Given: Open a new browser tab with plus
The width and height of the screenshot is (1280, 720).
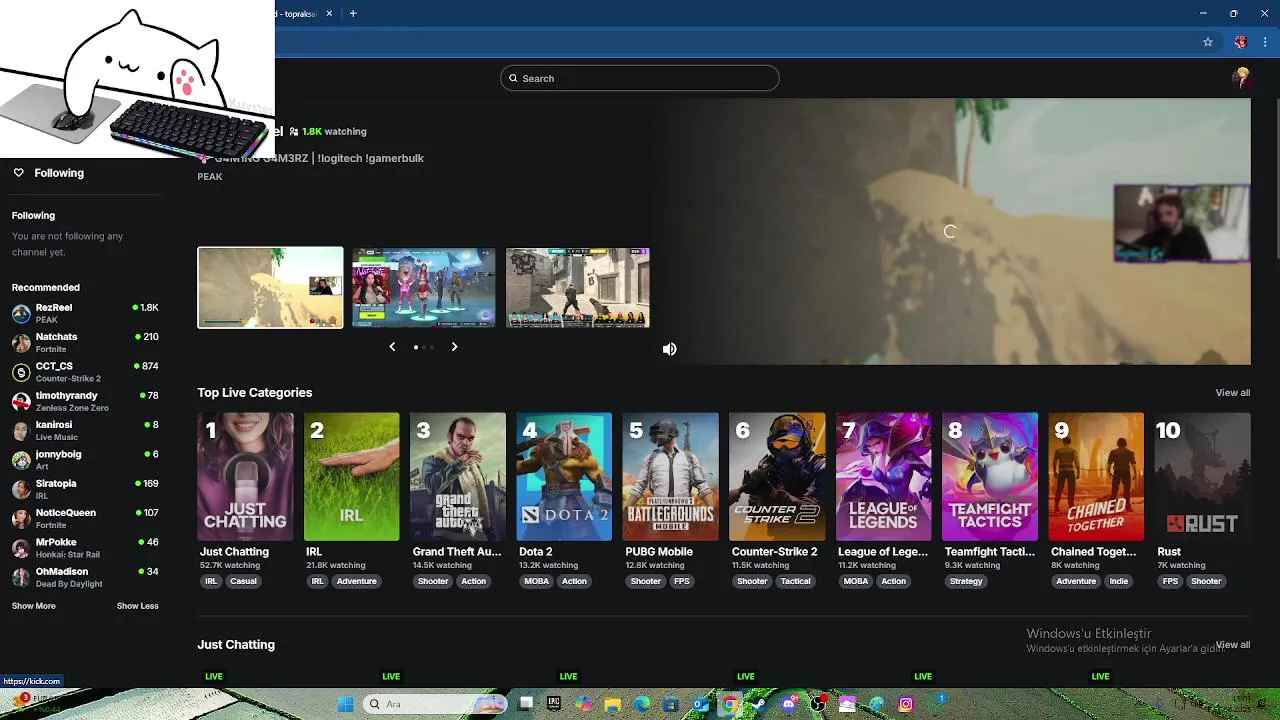Looking at the screenshot, I should click(353, 14).
